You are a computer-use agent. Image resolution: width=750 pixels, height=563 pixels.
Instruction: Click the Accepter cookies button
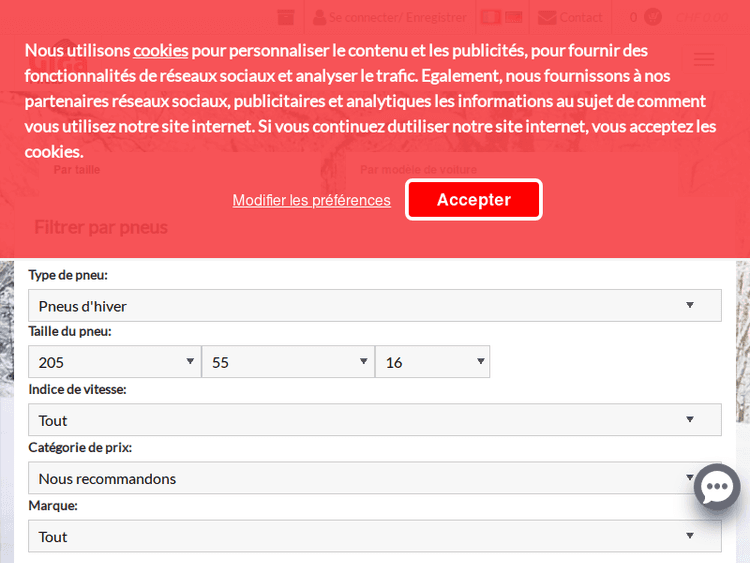pyautogui.click(x=474, y=200)
